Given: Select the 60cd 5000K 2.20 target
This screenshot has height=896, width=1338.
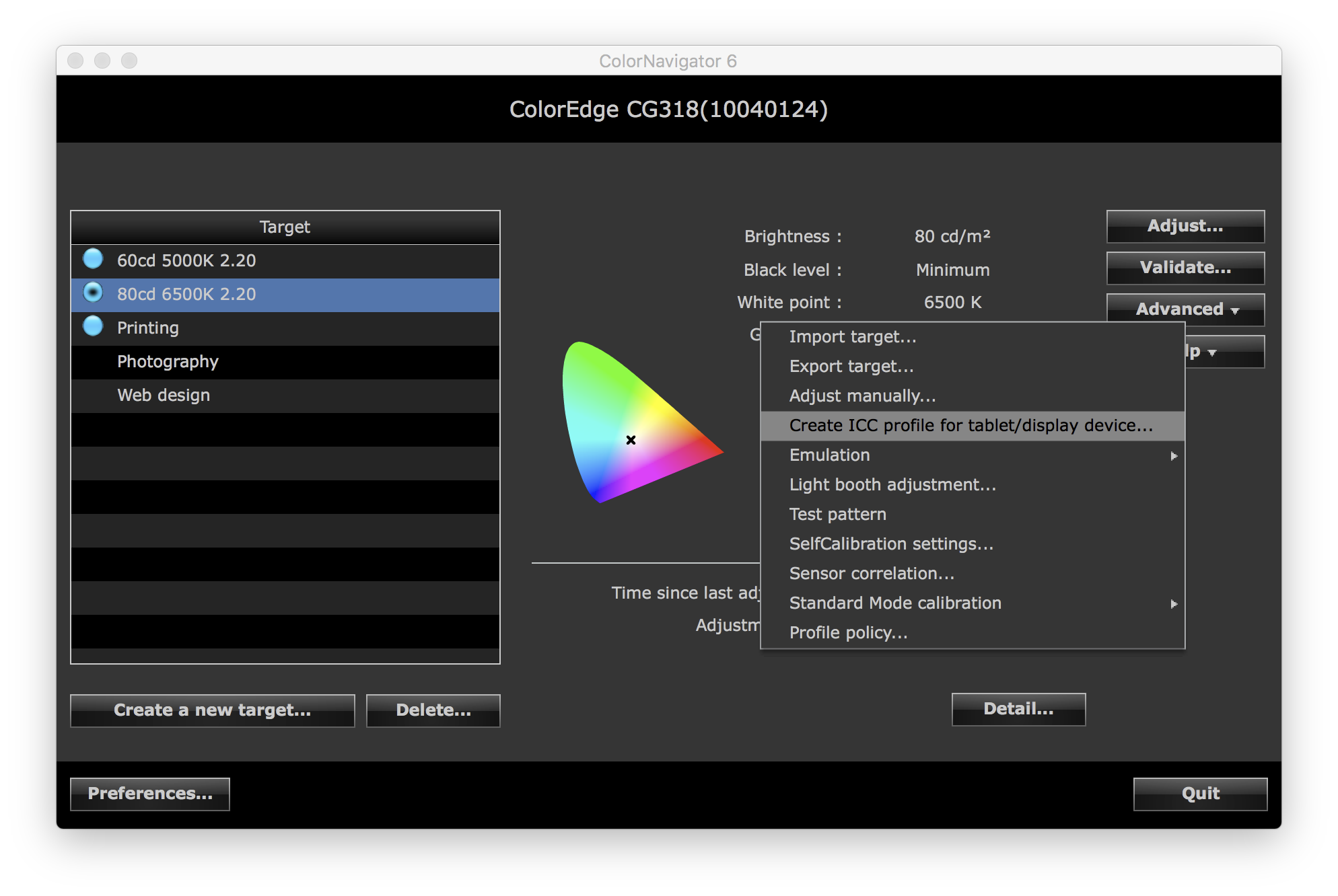Looking at the screenshot, I should coord(285,261).
